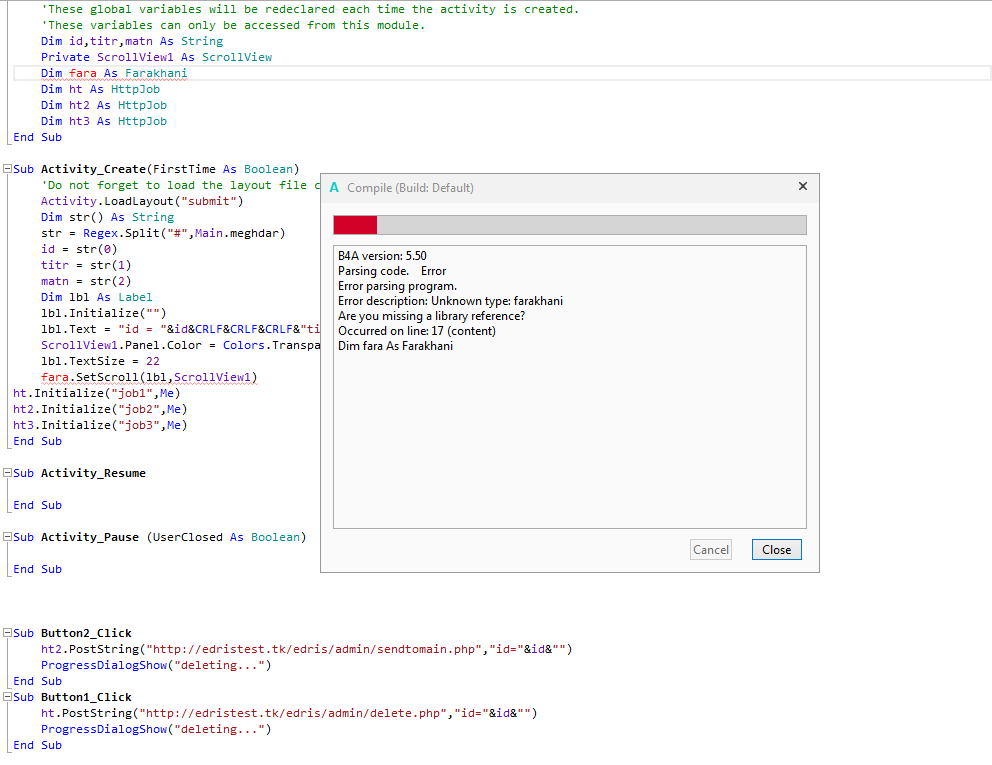Collapse the Button1_Click sub
The image size is (992, 765).
pyautogui.click(x=8, y=697)
